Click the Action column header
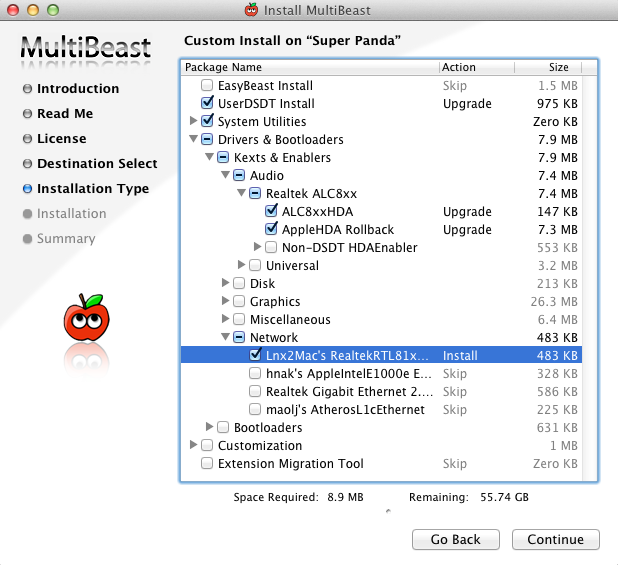This screenshot has height=565, width=618. click(477, 67)
